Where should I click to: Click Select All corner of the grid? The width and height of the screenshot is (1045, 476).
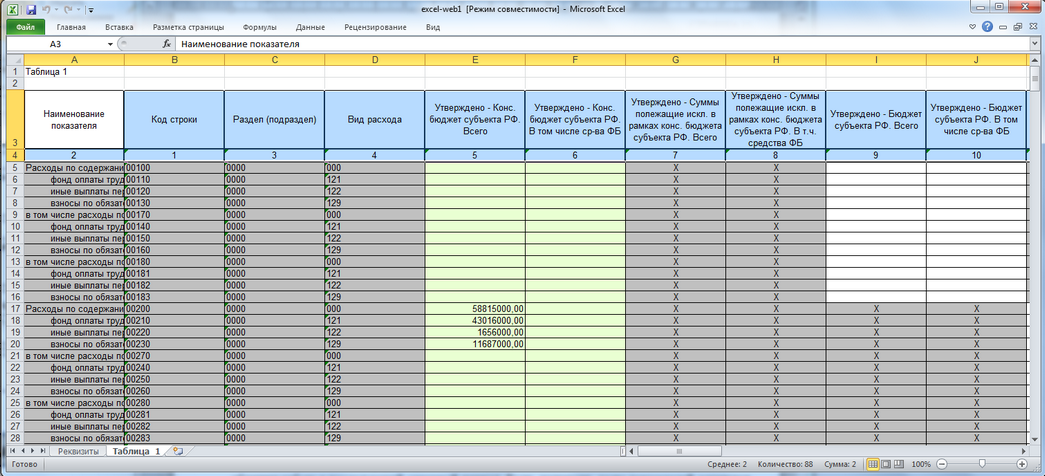(x=15, y=60)
